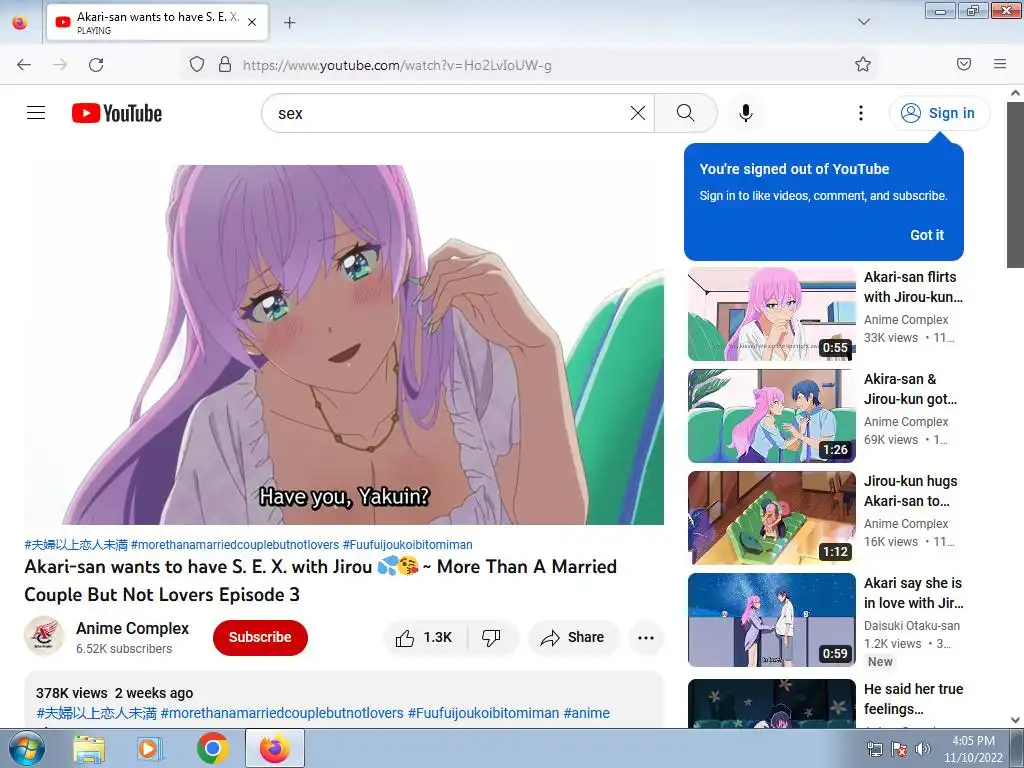Screen dimensions: 1024x768
Task: Save to Pocket icon in toolbar
Action: (x=964, y=64)
